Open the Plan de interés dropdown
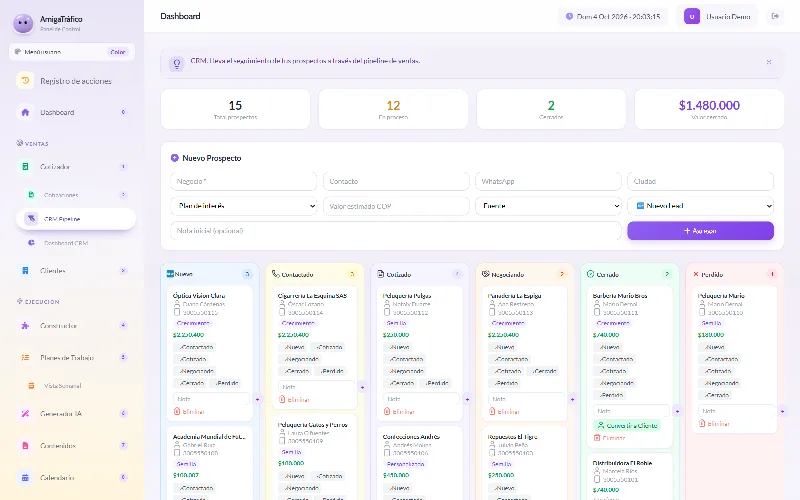This screenshot has width=800, height=500. 244,206
